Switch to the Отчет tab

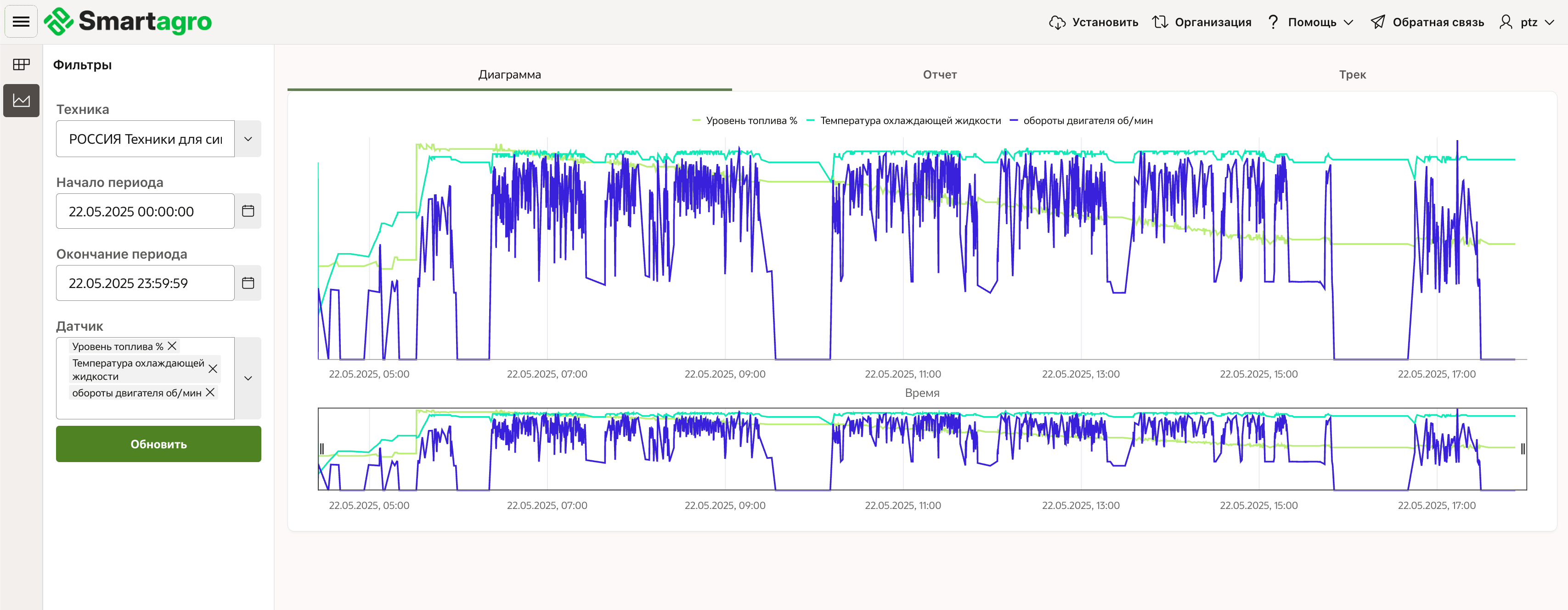939,74
